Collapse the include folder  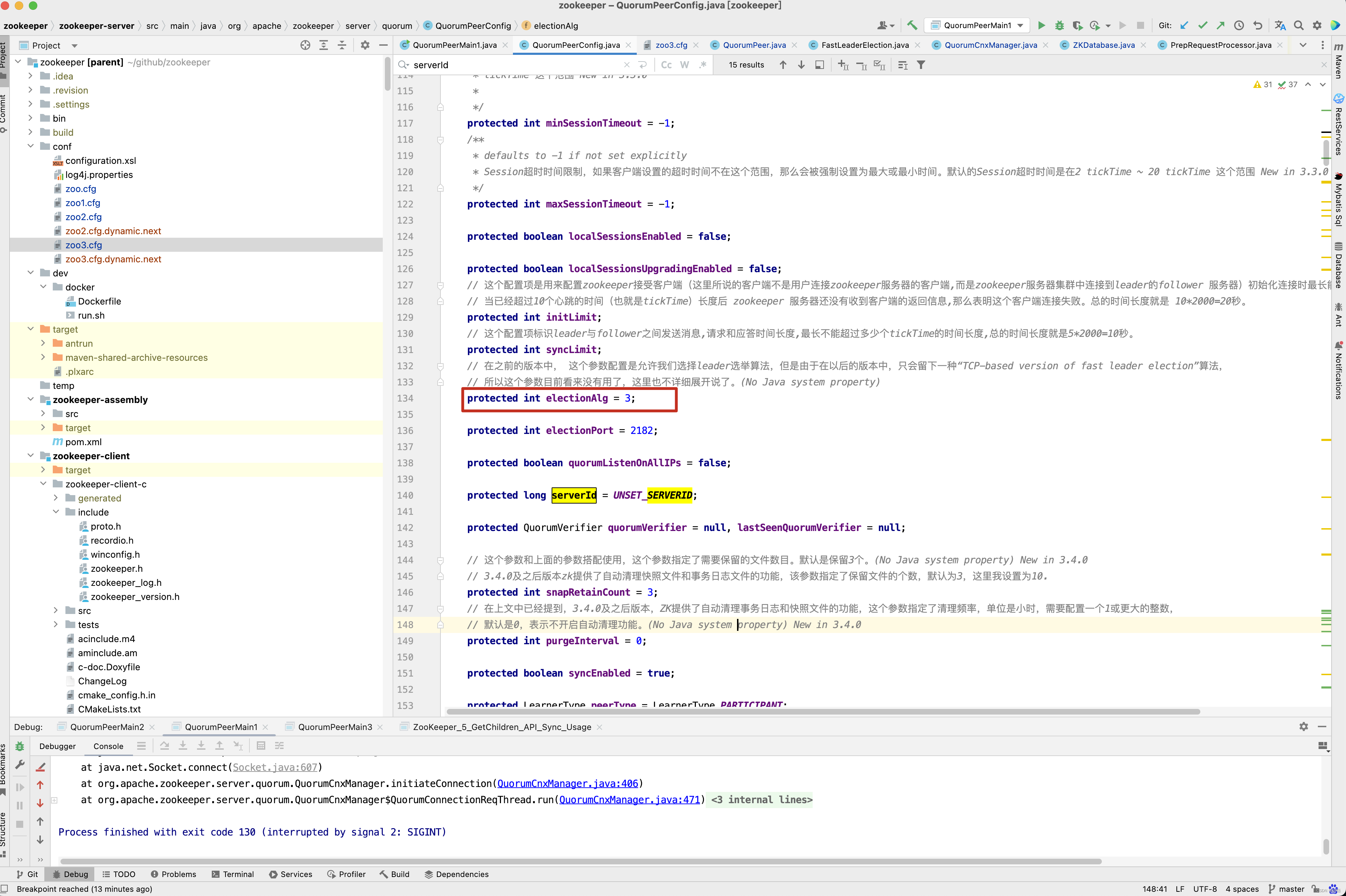pyautogui.click(x=56, y=512)
